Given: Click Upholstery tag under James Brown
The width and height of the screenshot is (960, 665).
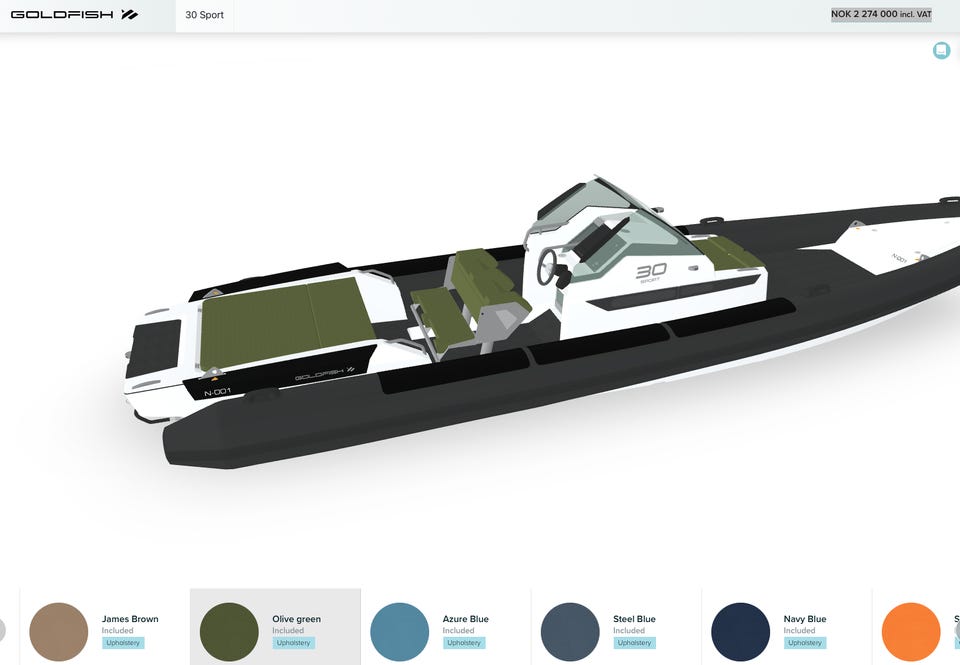Looking at the screenshot, I should [123, 643].
